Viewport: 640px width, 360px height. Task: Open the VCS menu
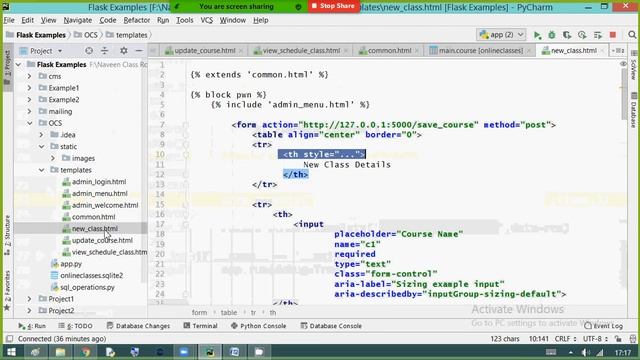207,20
